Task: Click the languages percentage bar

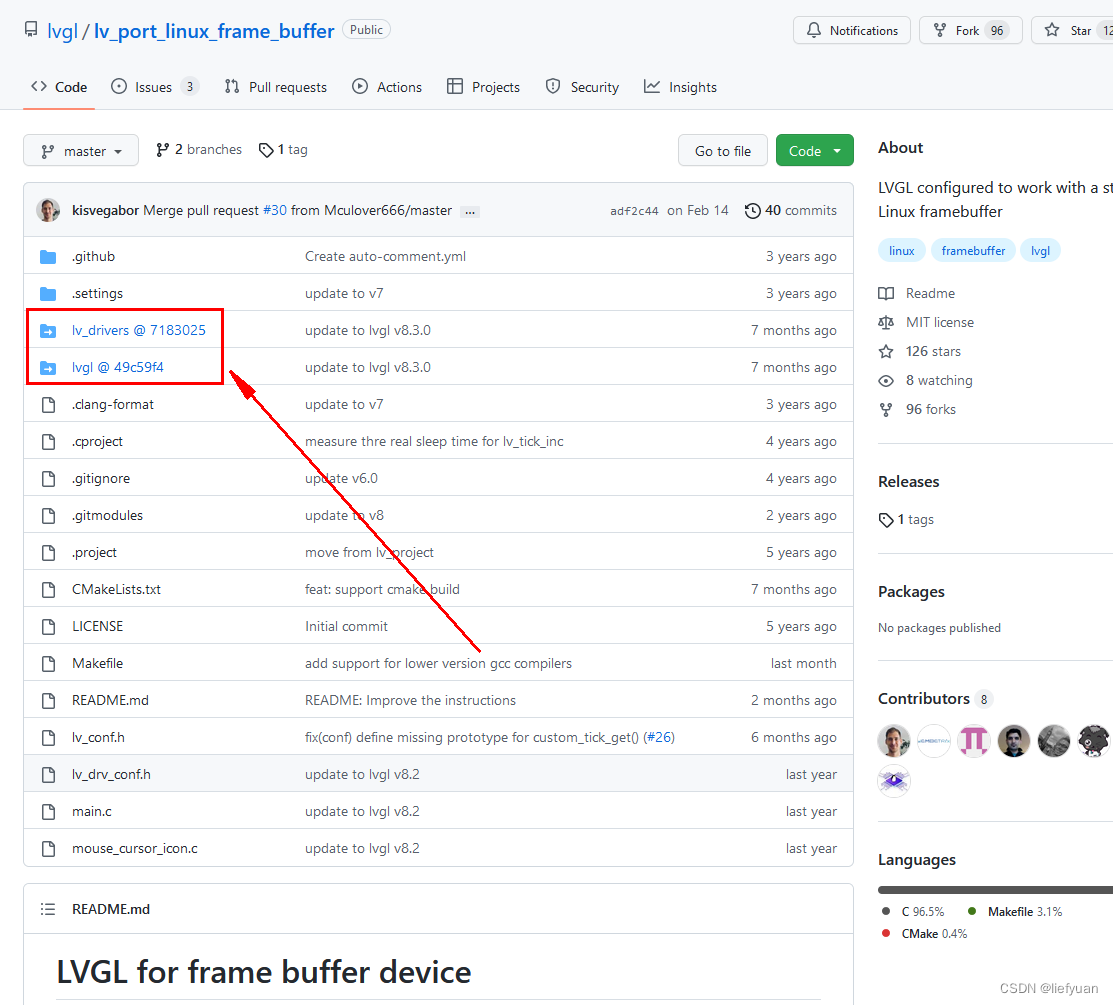Action: click(x=995, y=890)
